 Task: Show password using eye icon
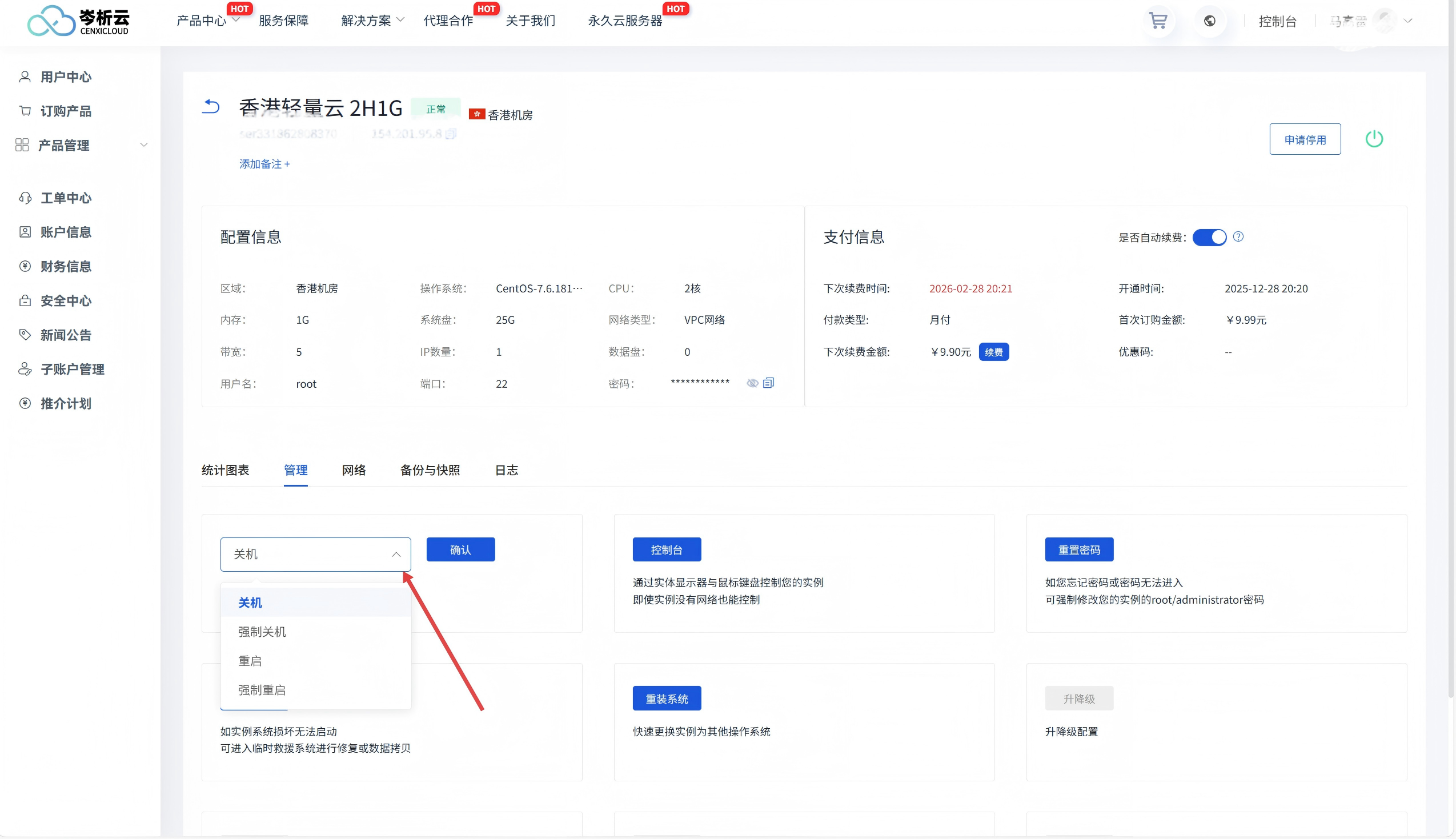[x=752, y=383]
